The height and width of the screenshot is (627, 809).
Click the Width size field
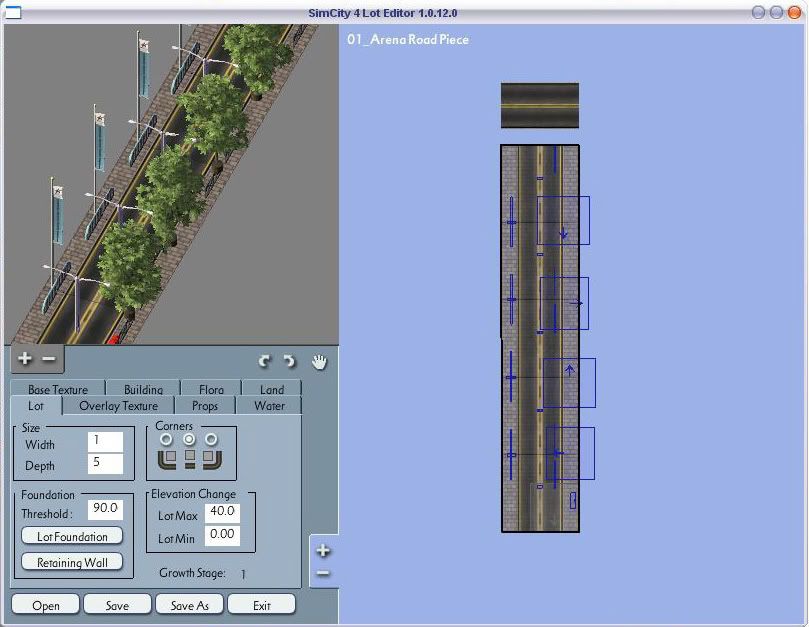pyautogui.click(x=105, y=442)
